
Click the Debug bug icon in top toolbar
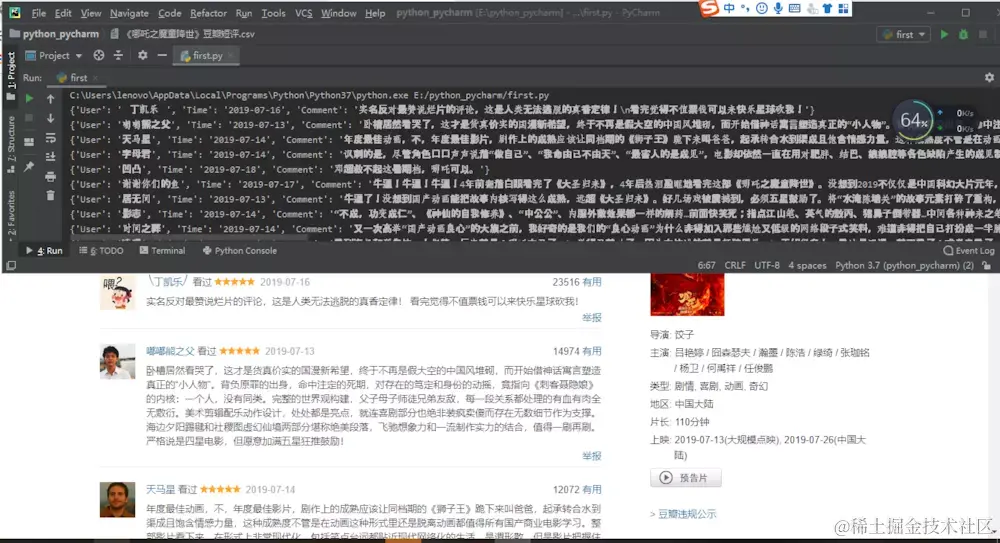click(964, 34)
